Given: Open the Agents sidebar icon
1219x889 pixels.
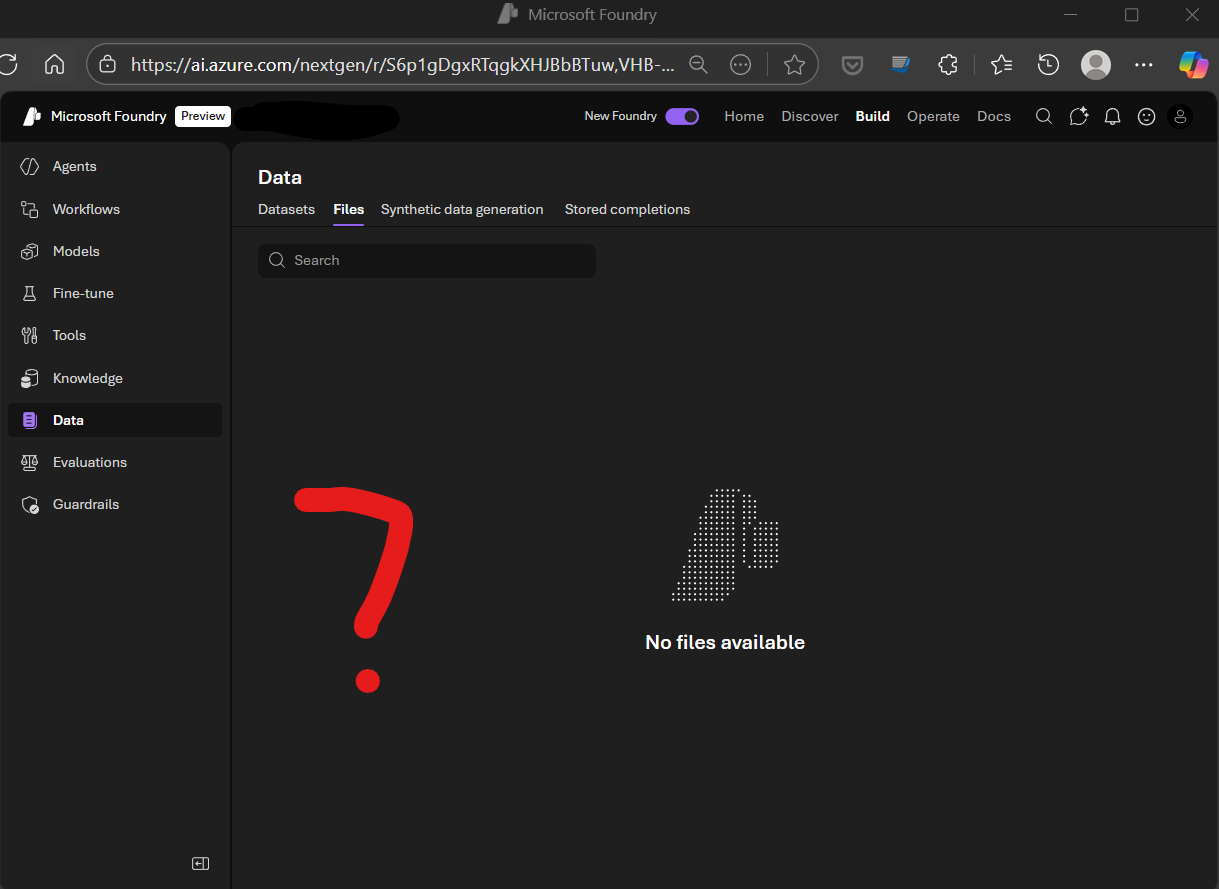Looking at the screenshot, I should 30,167.
